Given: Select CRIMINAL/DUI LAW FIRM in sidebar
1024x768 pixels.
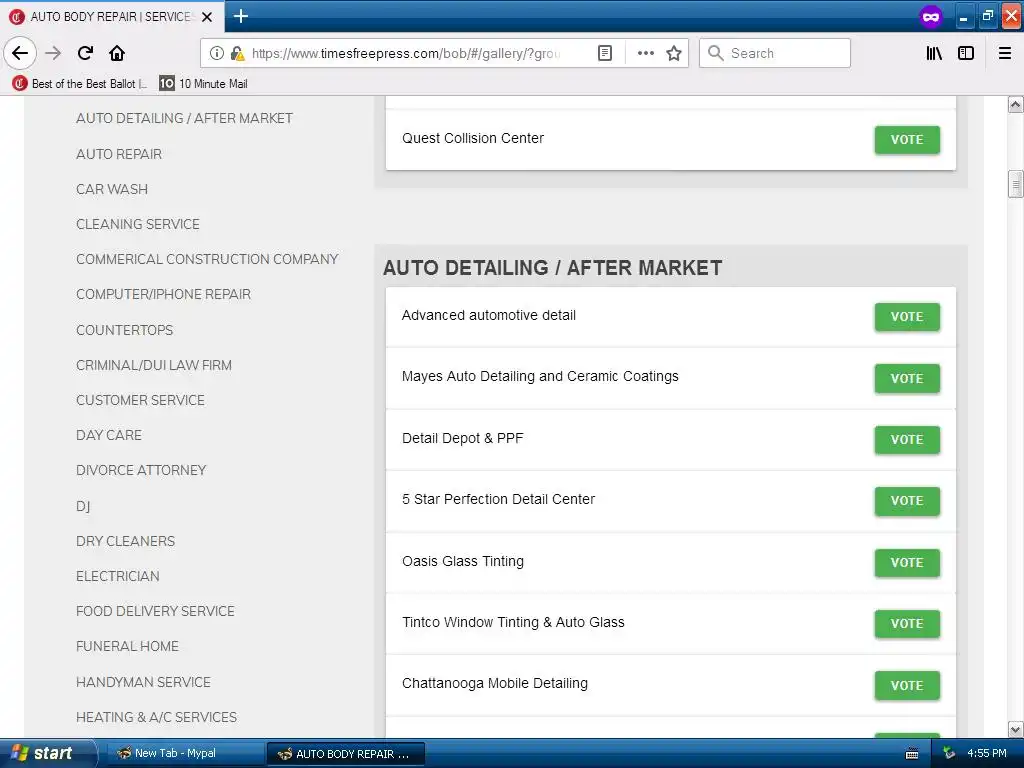Looking at the screenshot, I should point(153,365).
